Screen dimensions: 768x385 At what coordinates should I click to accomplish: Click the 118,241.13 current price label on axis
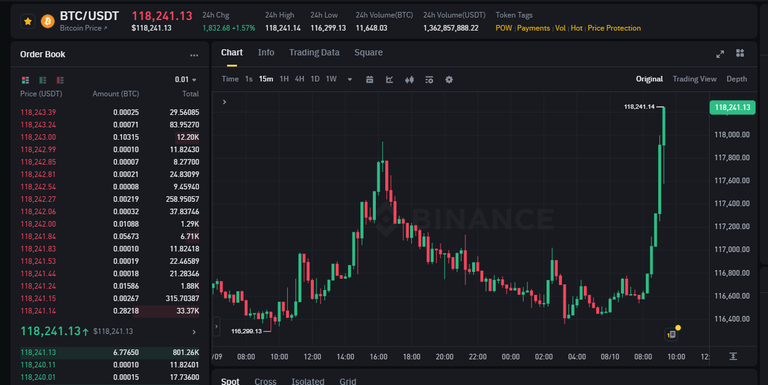(x=732, y=107)
